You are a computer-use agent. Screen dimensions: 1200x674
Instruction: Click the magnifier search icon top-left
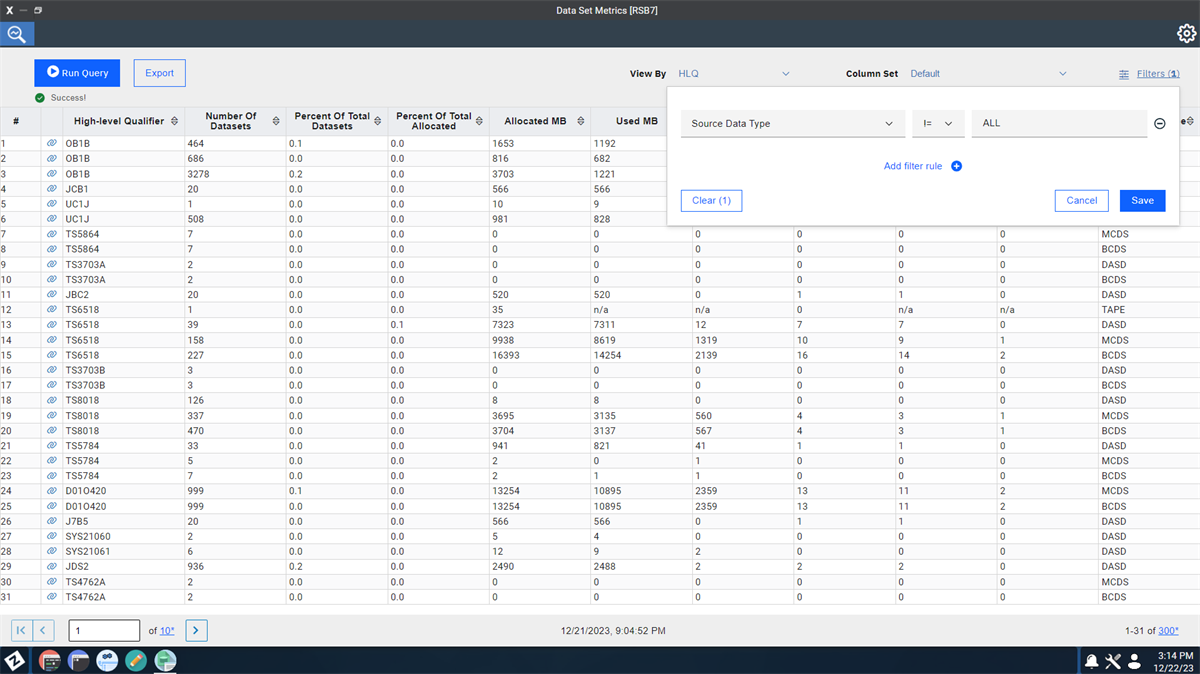(17, 34)
